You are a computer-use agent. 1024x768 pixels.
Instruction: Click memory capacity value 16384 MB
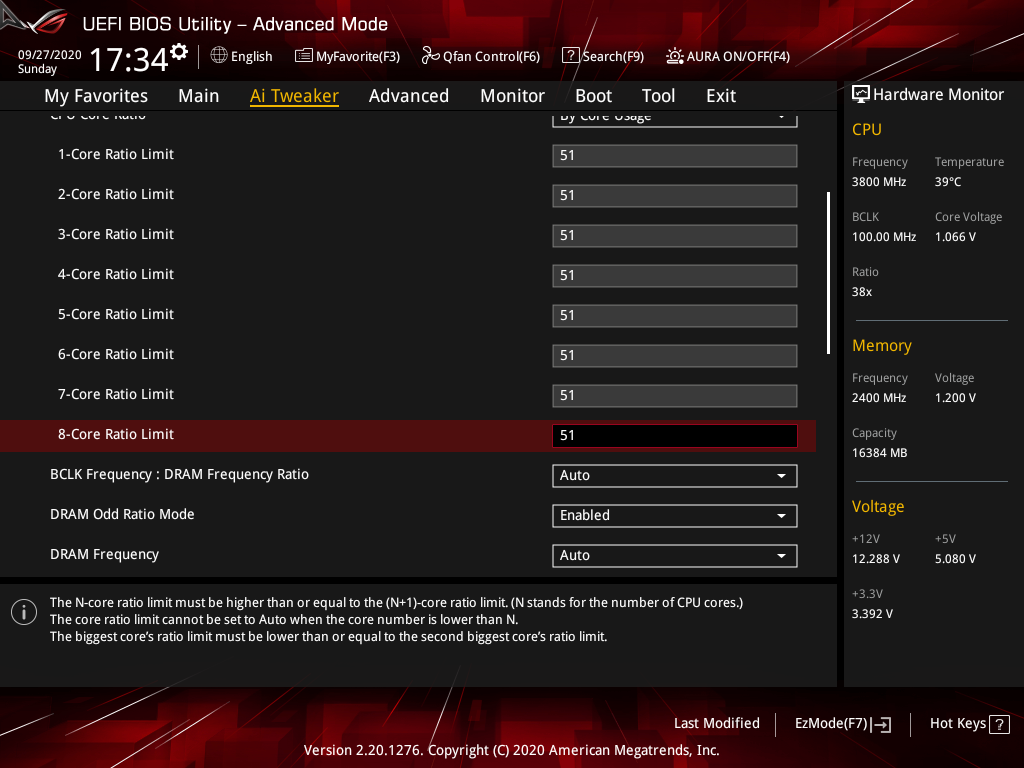pyautogui.click(x=879, y=453)
